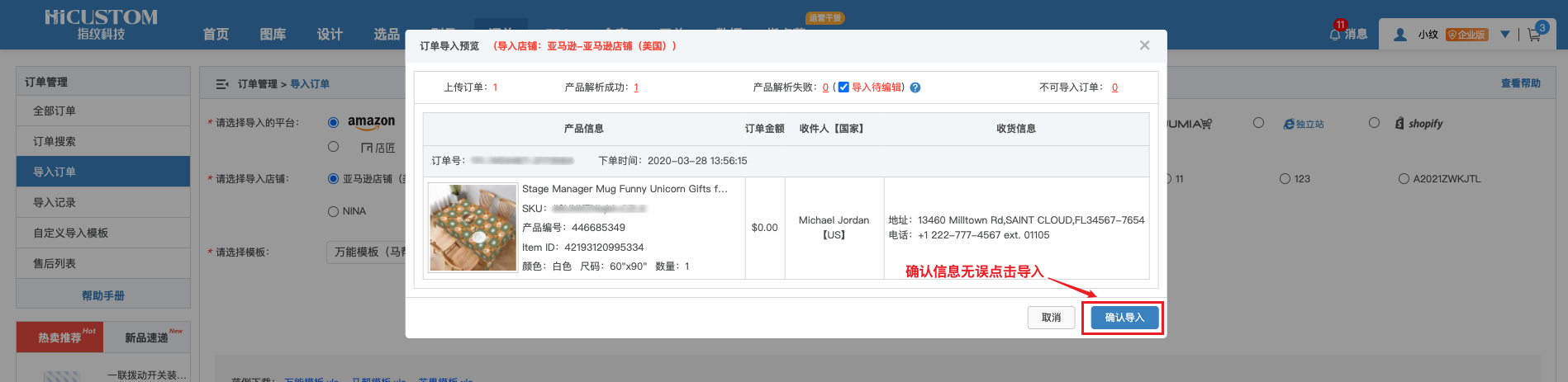Open the message notifications bell
The width and height of the screenshot is (1568, 382).
point(1335,34)
